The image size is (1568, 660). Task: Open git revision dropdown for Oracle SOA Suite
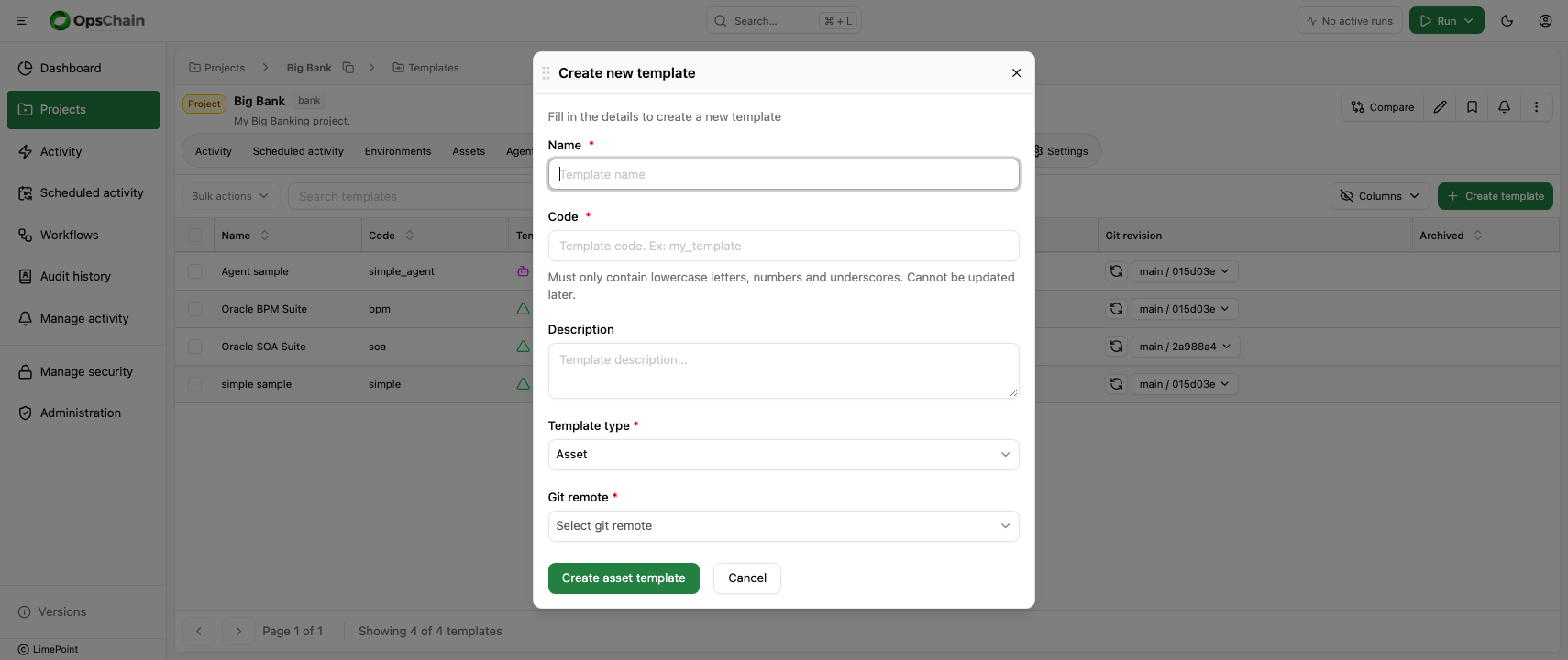coord(1184,346)
